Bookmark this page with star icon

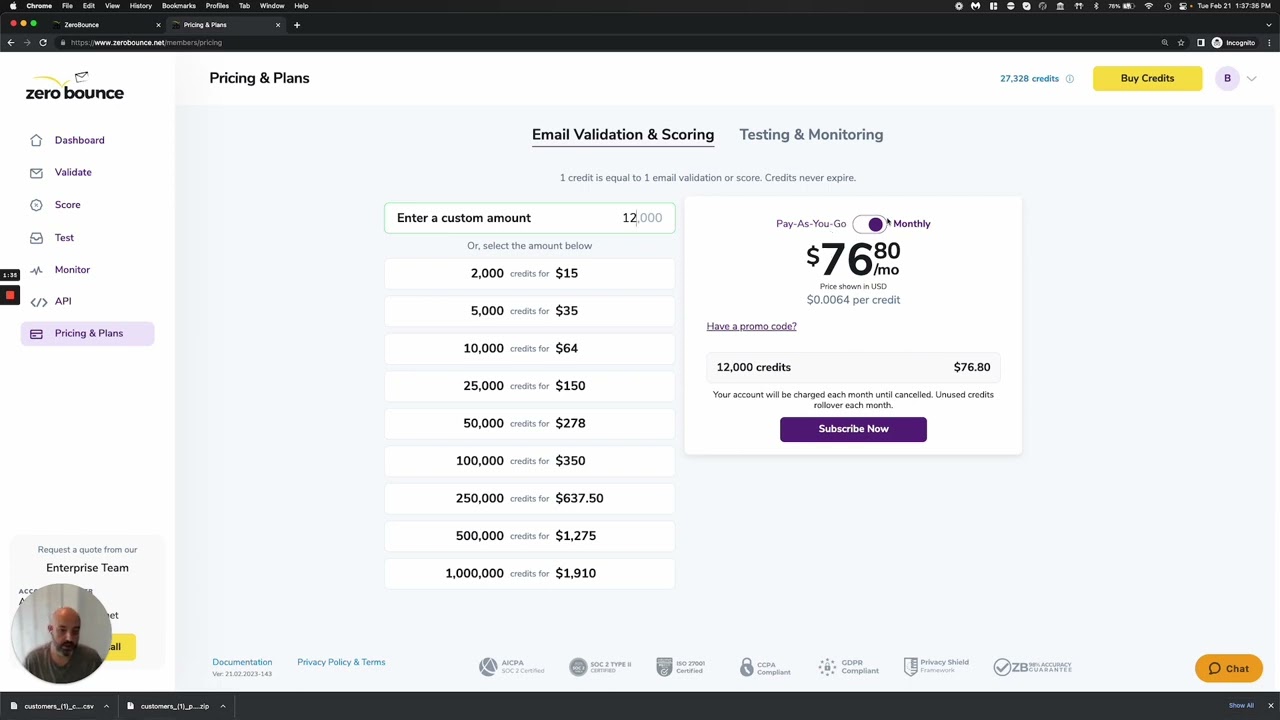point(1181,42)
